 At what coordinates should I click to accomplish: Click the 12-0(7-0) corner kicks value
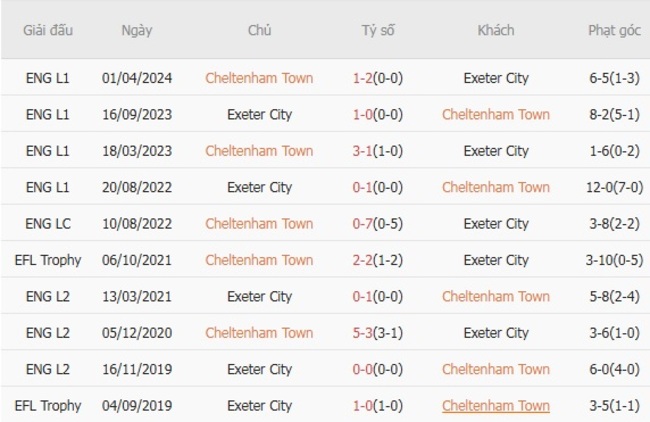click(614, 187)
